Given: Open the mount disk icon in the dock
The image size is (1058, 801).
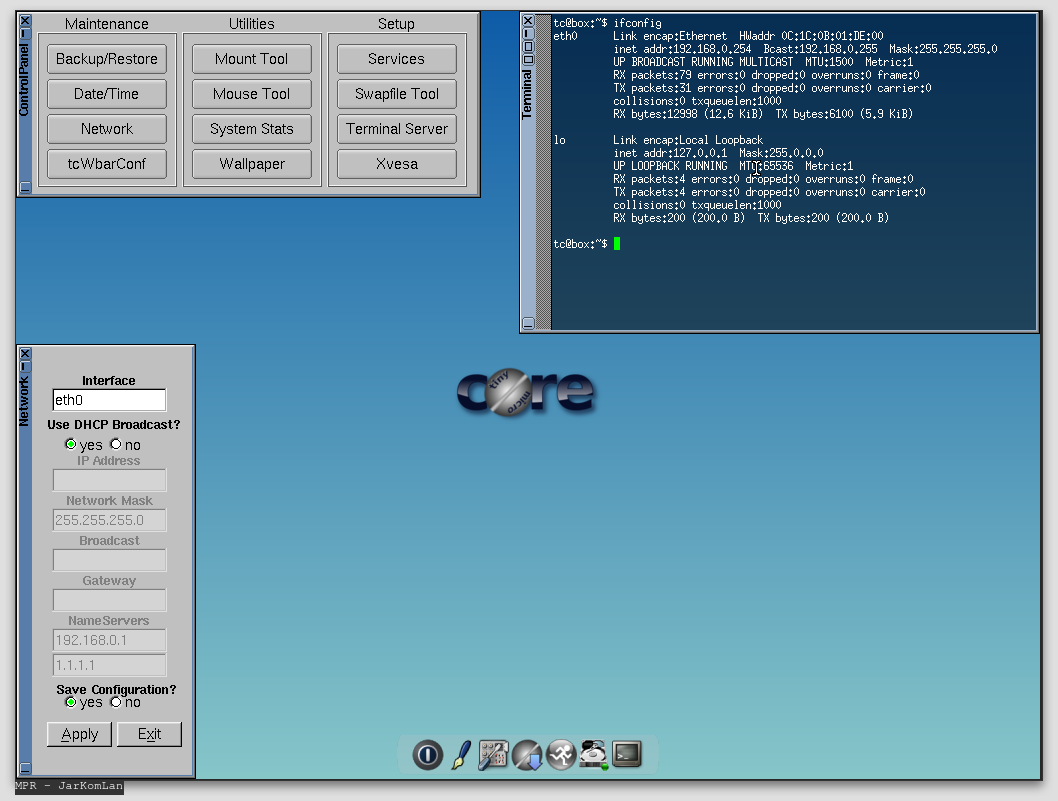Looking at the screenshot, I should tap(594, 755).
